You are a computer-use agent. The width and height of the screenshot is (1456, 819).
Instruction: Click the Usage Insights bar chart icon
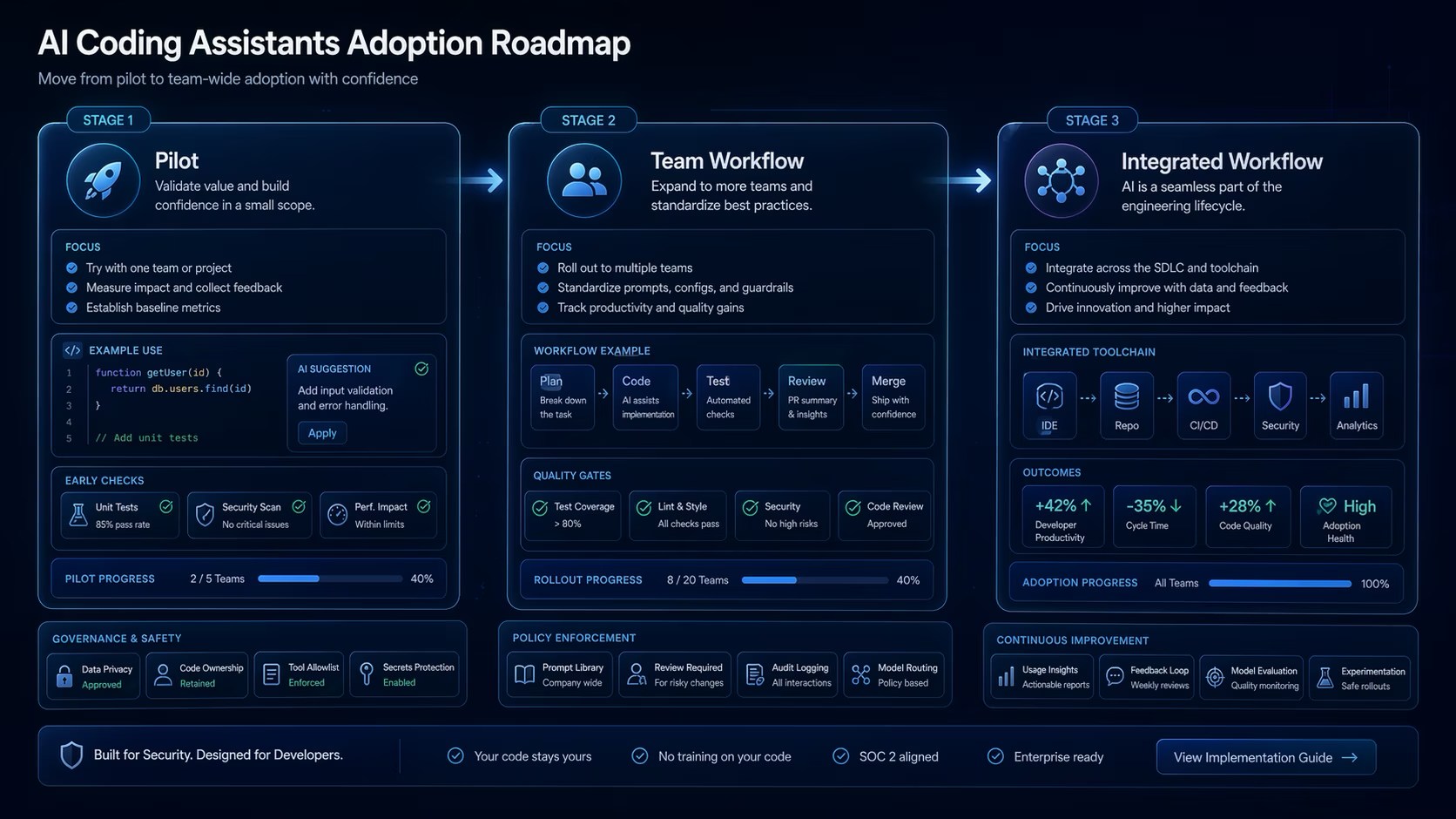[1006, 677]
